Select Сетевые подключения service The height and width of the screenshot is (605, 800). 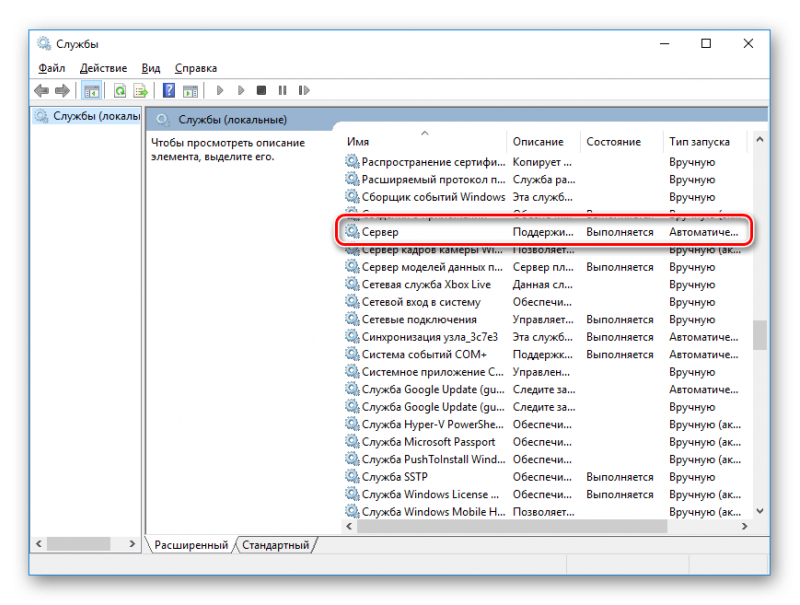[543, 319]
